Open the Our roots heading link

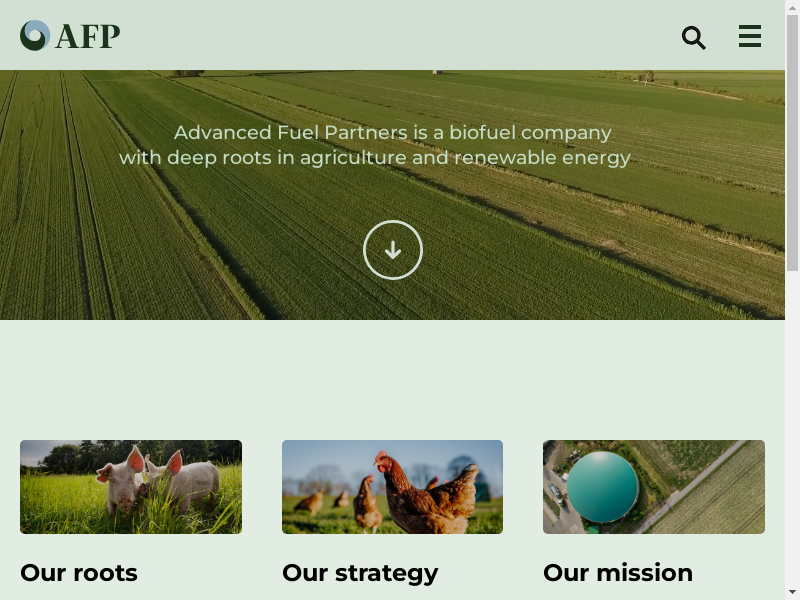tap(79, 572)
